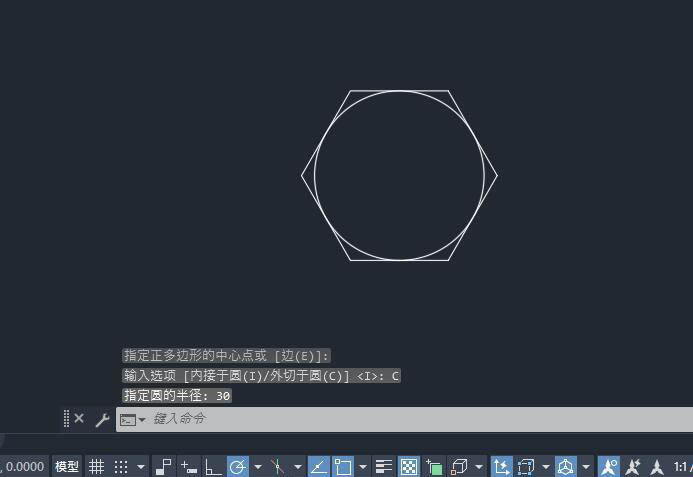Toggle 2D object snap icon
Screen dimensions: 693x477
343,466
